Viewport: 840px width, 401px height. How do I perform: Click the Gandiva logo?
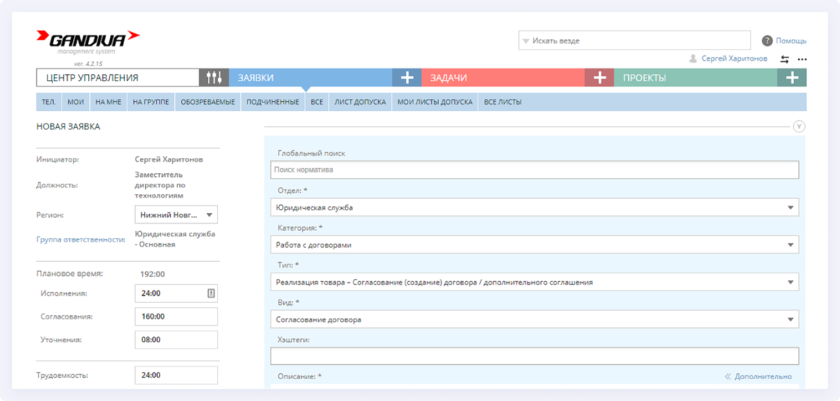pos(88,41)
